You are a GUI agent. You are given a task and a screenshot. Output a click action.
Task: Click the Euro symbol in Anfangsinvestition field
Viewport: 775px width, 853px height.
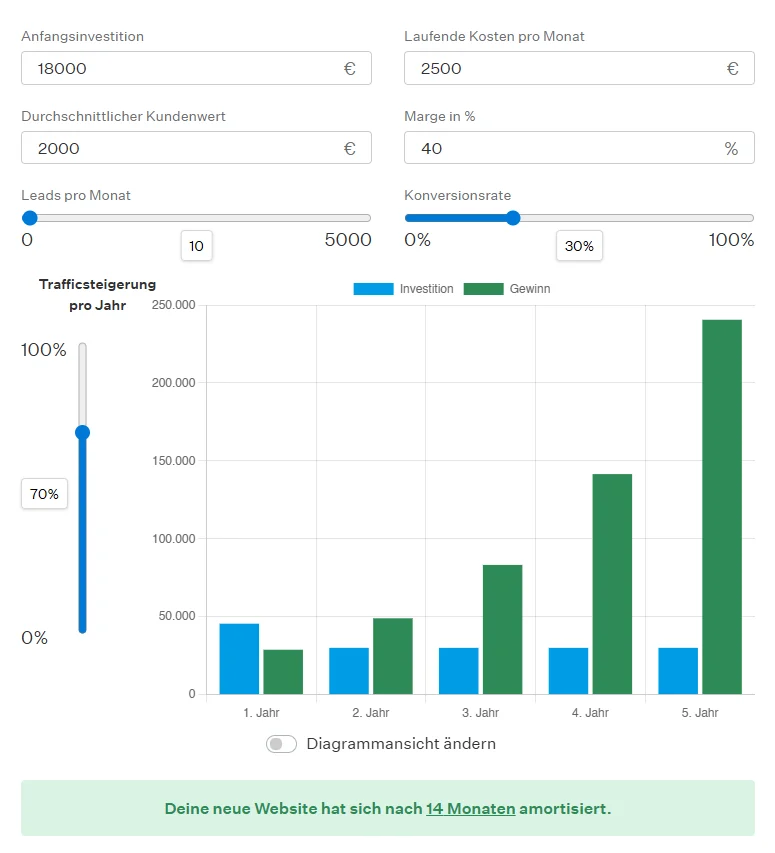tap(349, 68)
